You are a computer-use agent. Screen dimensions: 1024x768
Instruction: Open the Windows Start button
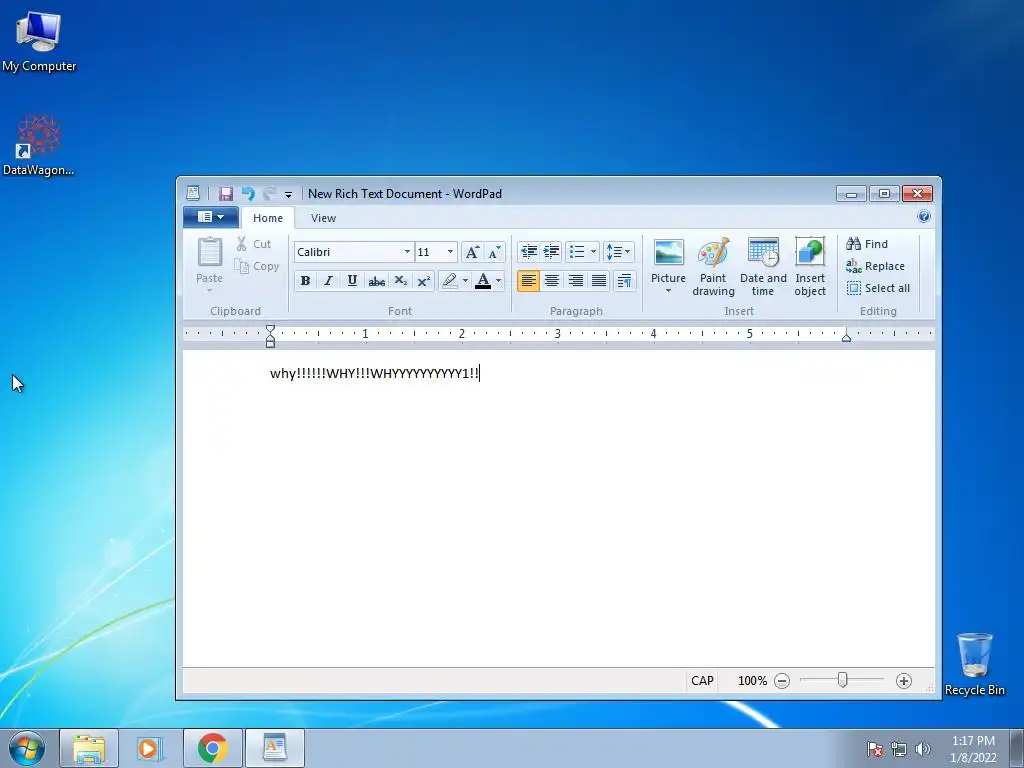tap(27, 748)
